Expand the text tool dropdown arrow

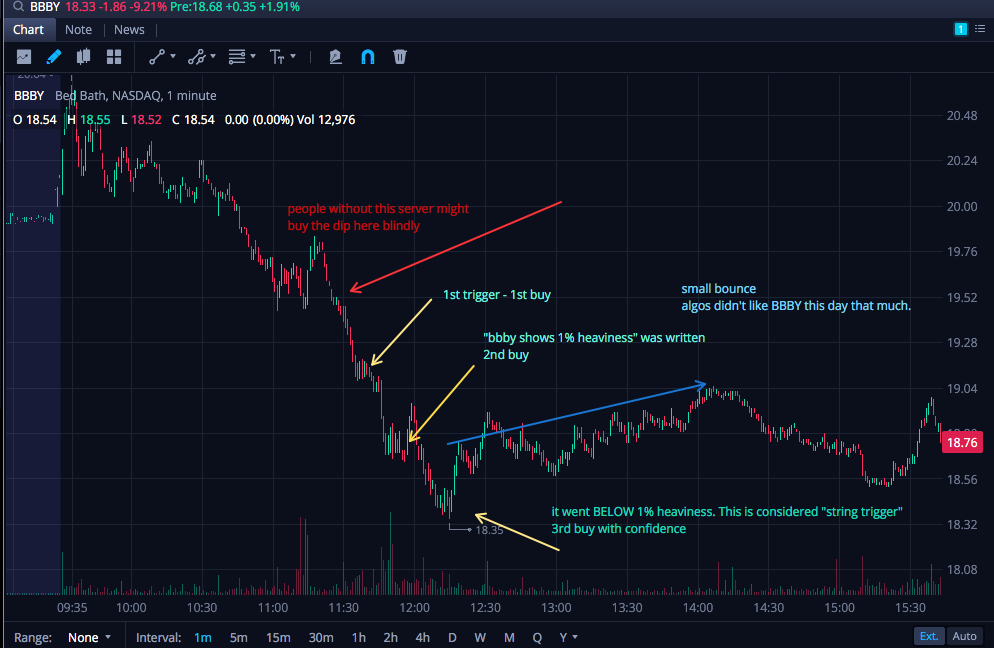[293, 56]
